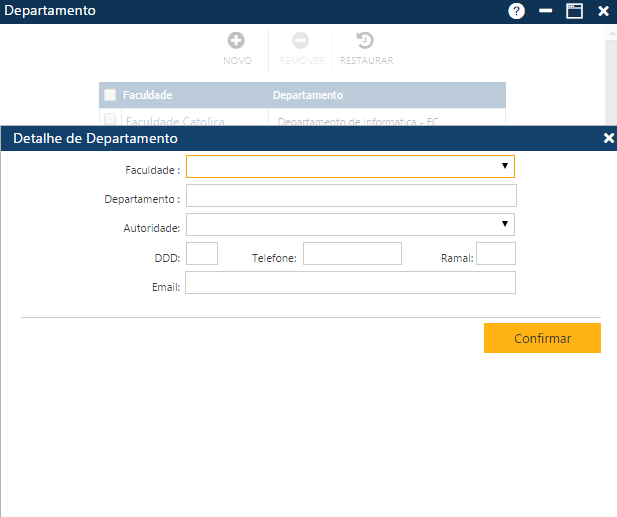Sort by the Departamento column header
Image resolution: width=617 pixels, height=517 pixels.
point(310,96)
